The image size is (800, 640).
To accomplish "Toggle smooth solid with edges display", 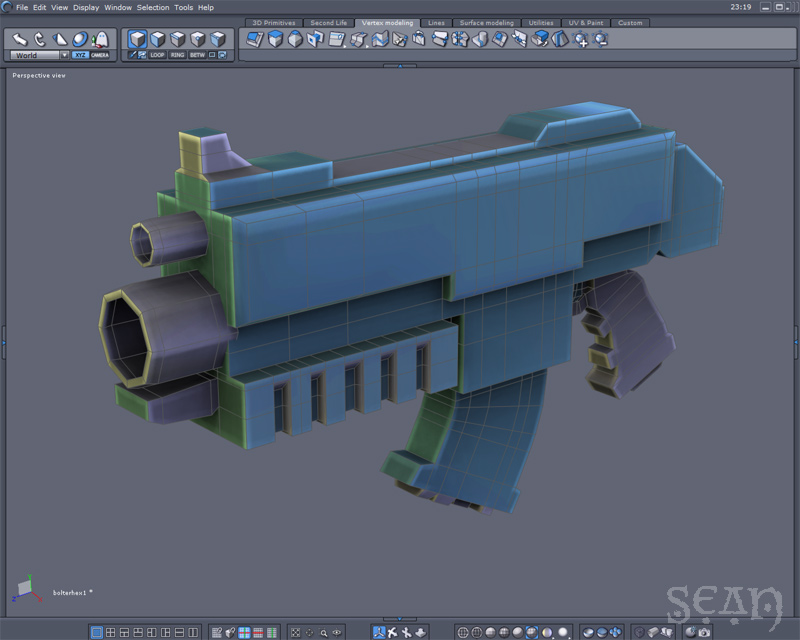I will (x=531, y=633).
